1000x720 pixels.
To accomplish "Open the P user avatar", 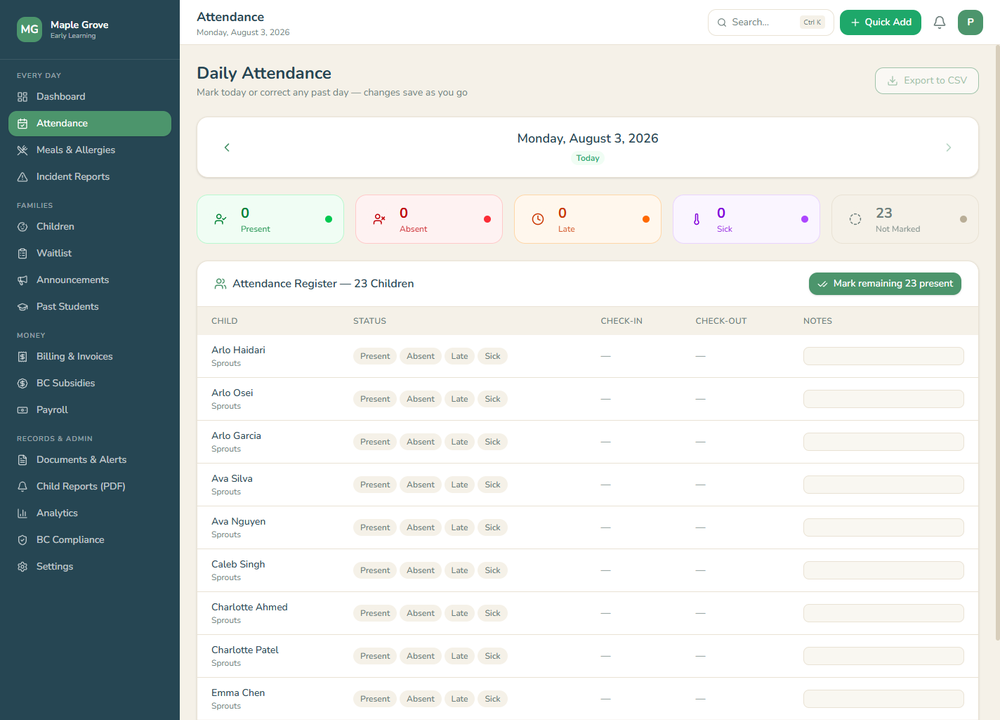I will click(x=970, y=22).
